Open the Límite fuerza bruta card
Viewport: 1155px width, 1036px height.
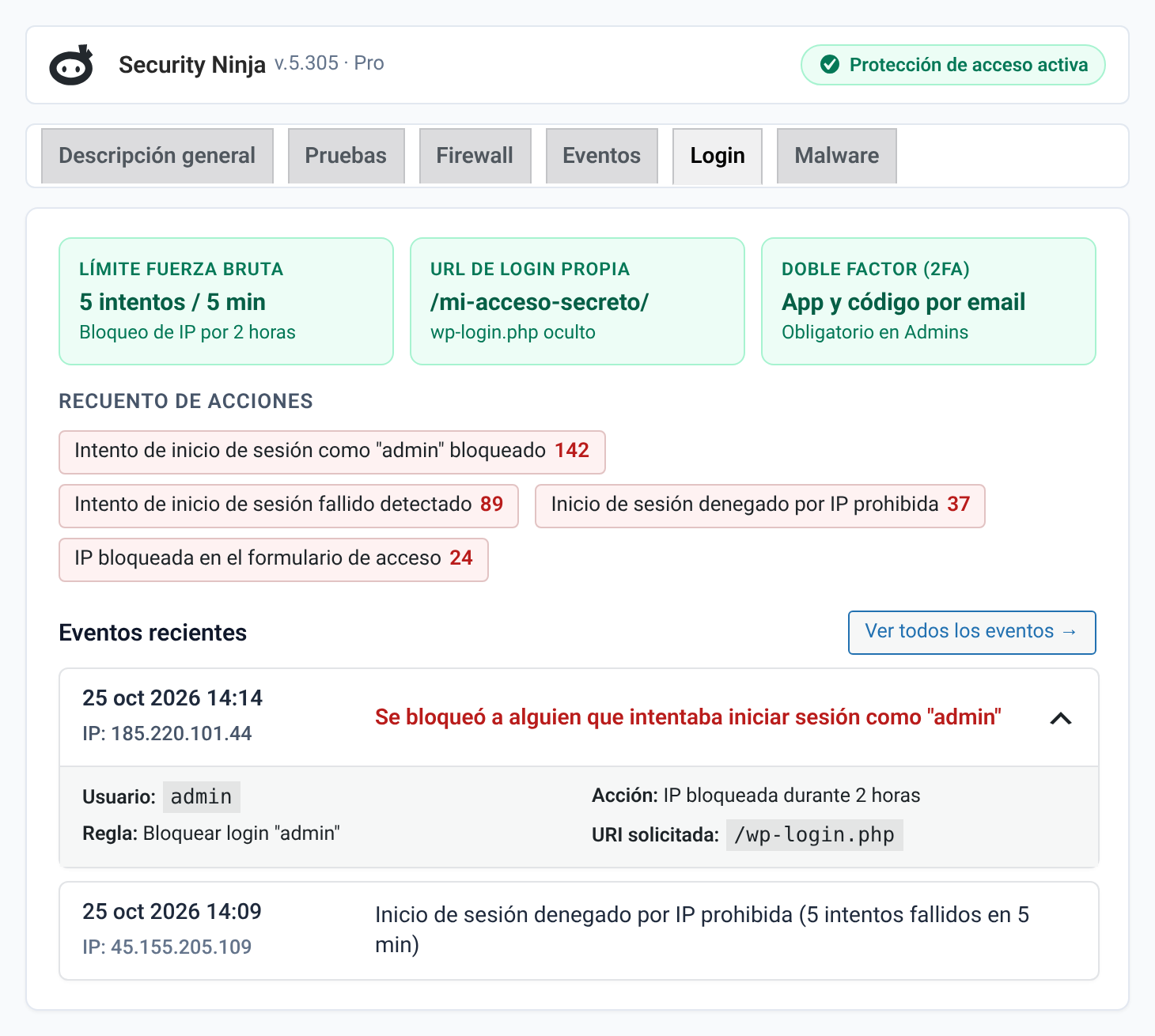point(226,301)
